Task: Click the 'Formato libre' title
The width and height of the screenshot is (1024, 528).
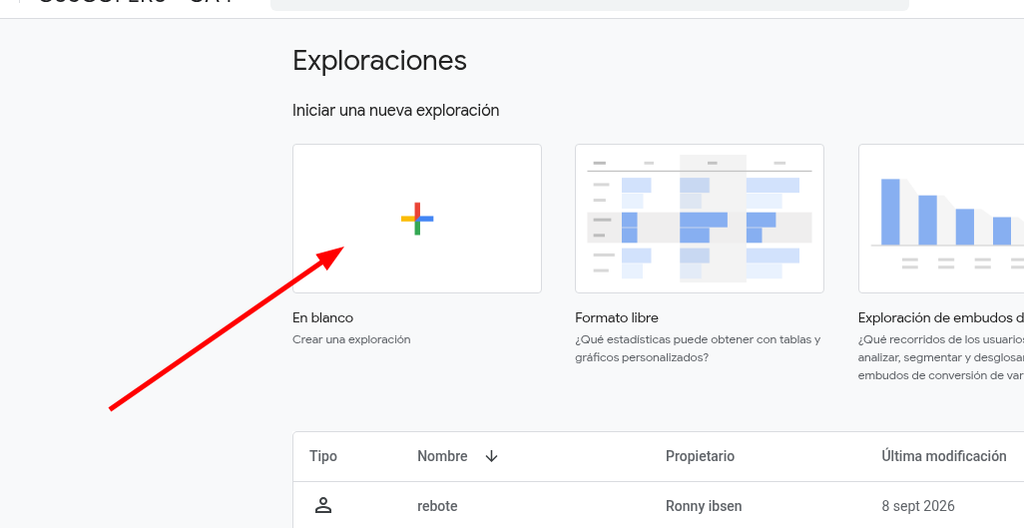Action: point(616,318)
